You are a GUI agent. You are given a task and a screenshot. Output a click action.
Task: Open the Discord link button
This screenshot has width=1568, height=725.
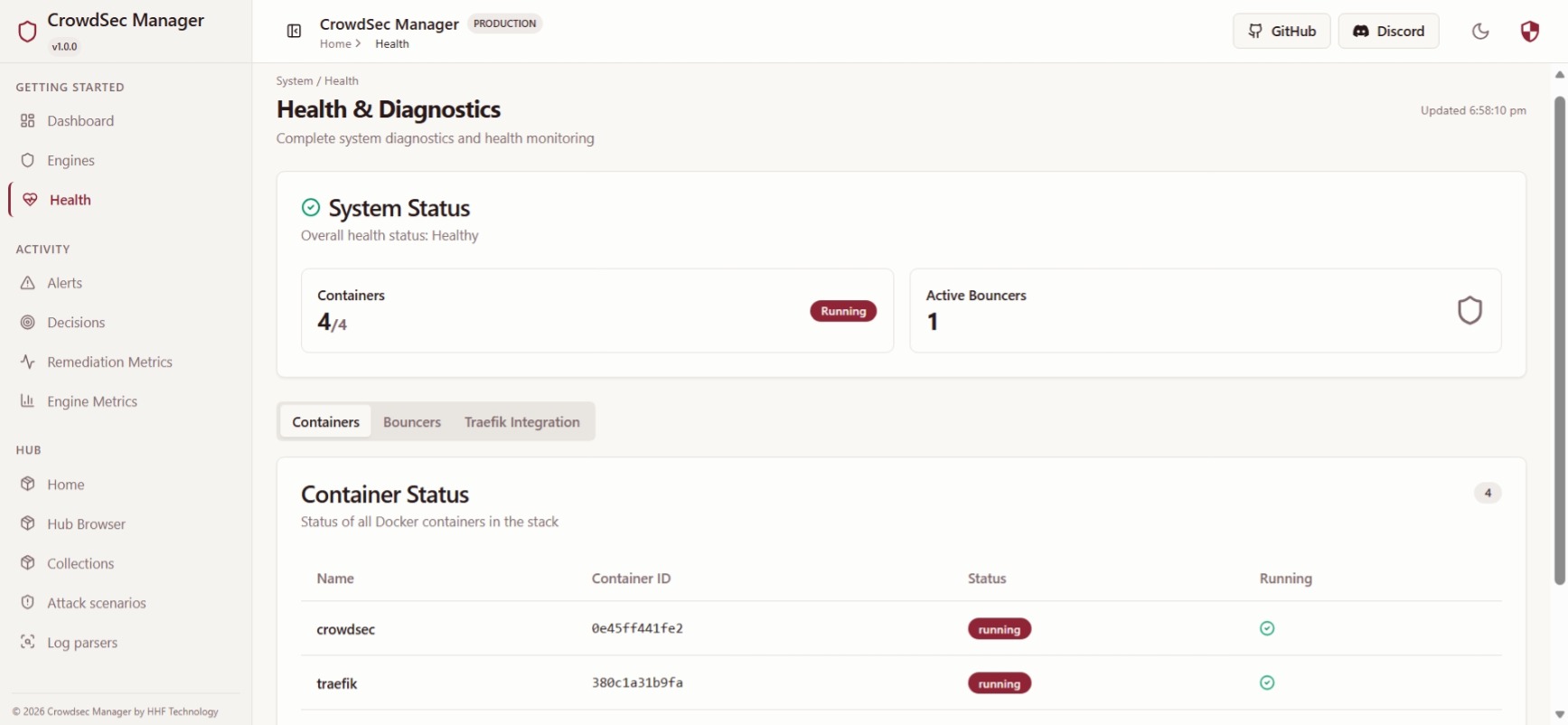1388,31
